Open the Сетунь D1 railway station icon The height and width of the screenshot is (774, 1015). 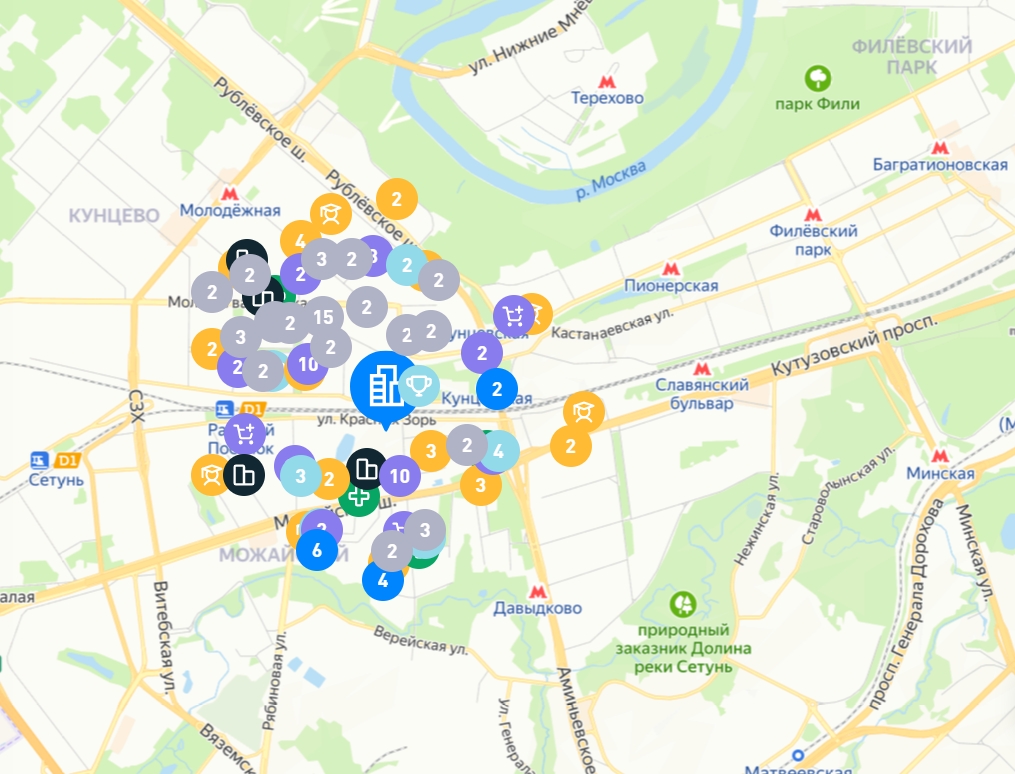40,461
